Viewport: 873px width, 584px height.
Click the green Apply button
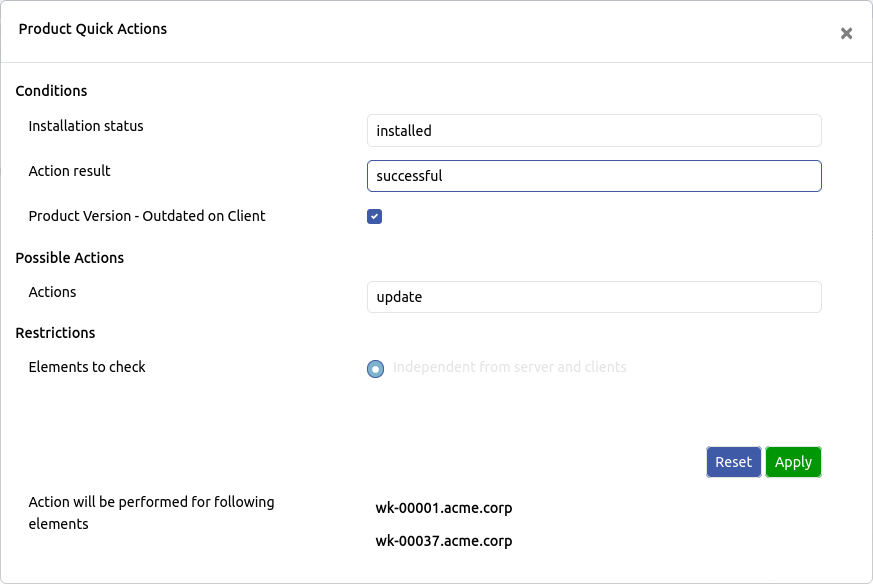click(x=793, y=462)
